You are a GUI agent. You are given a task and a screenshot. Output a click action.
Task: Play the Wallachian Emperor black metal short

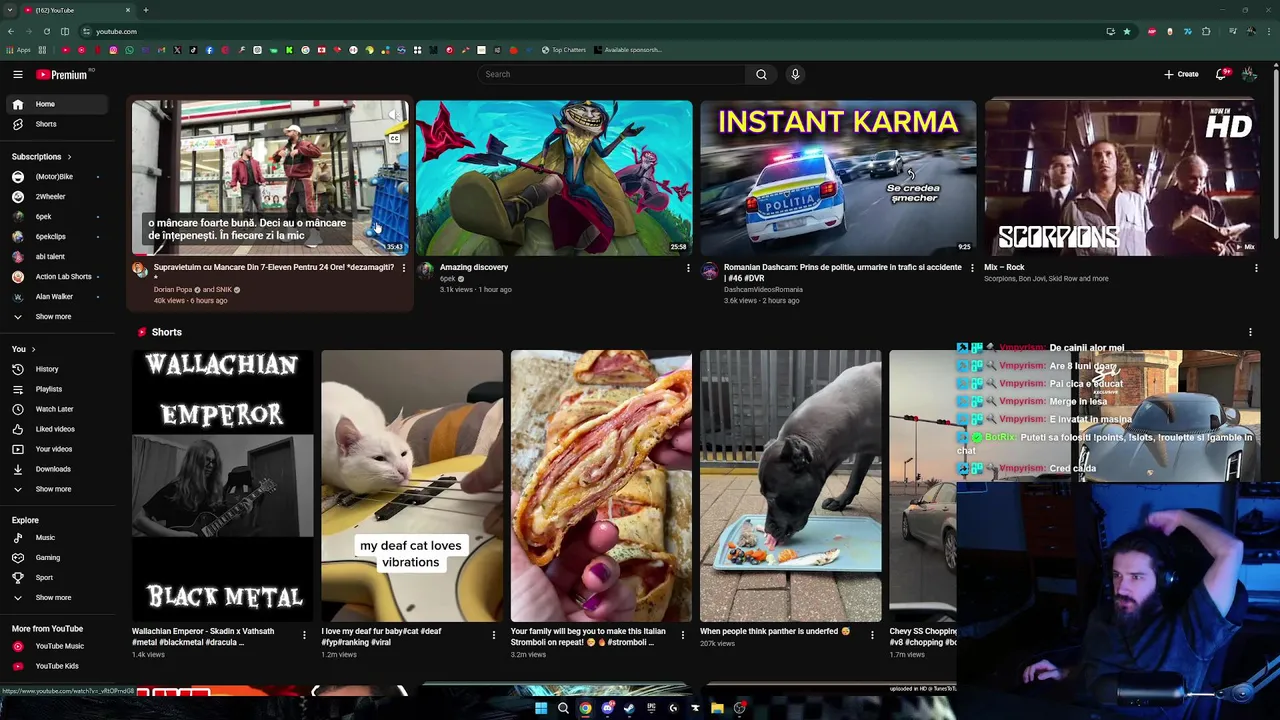[222, 486]
